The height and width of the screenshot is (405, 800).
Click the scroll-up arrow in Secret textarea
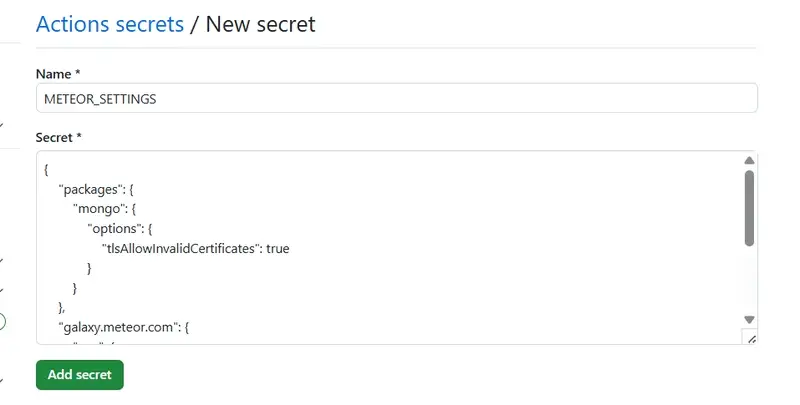point(749,161)
